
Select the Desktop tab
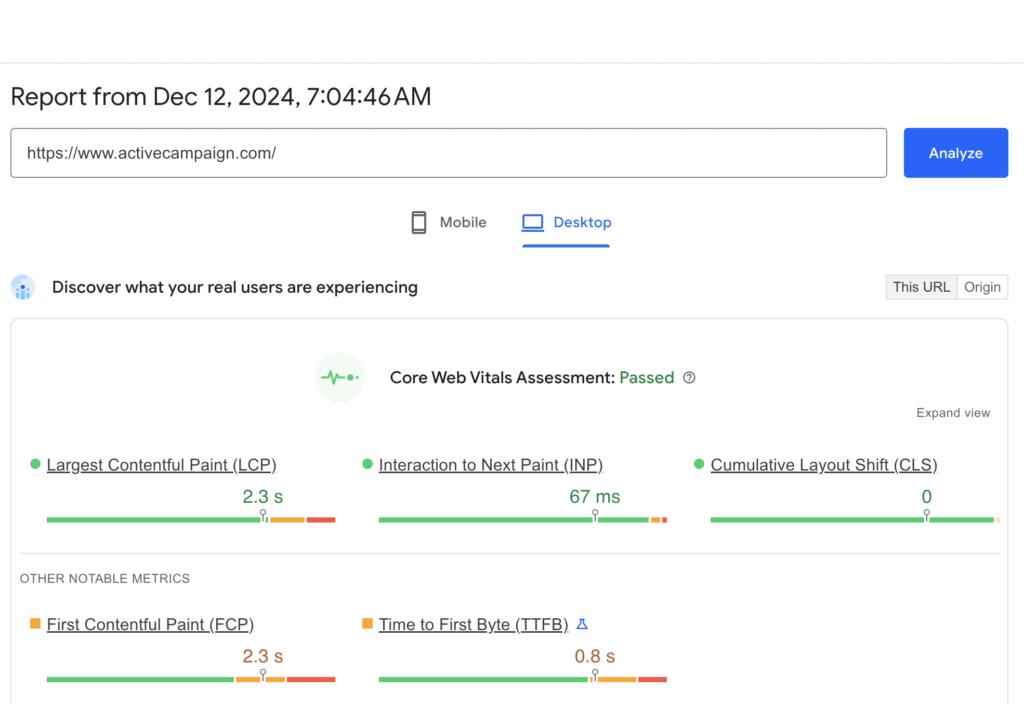(566, 223)
